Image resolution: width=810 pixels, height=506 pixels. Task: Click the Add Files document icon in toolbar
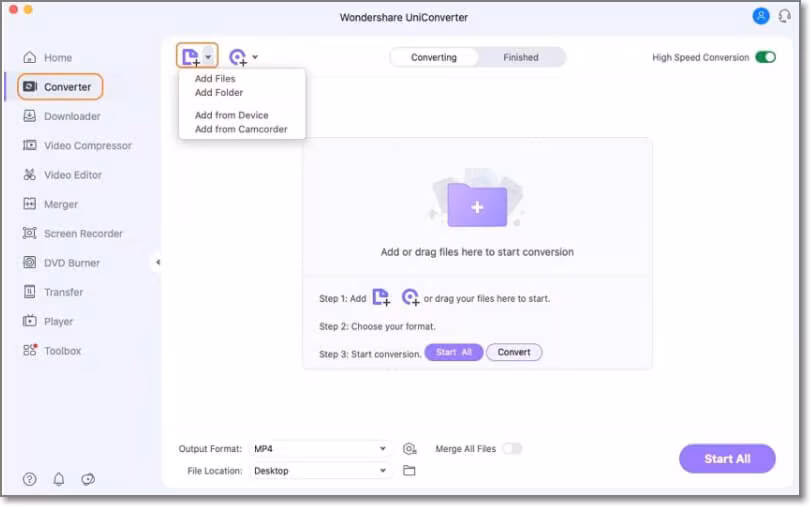pyautogui.click(x=191, y=57)
